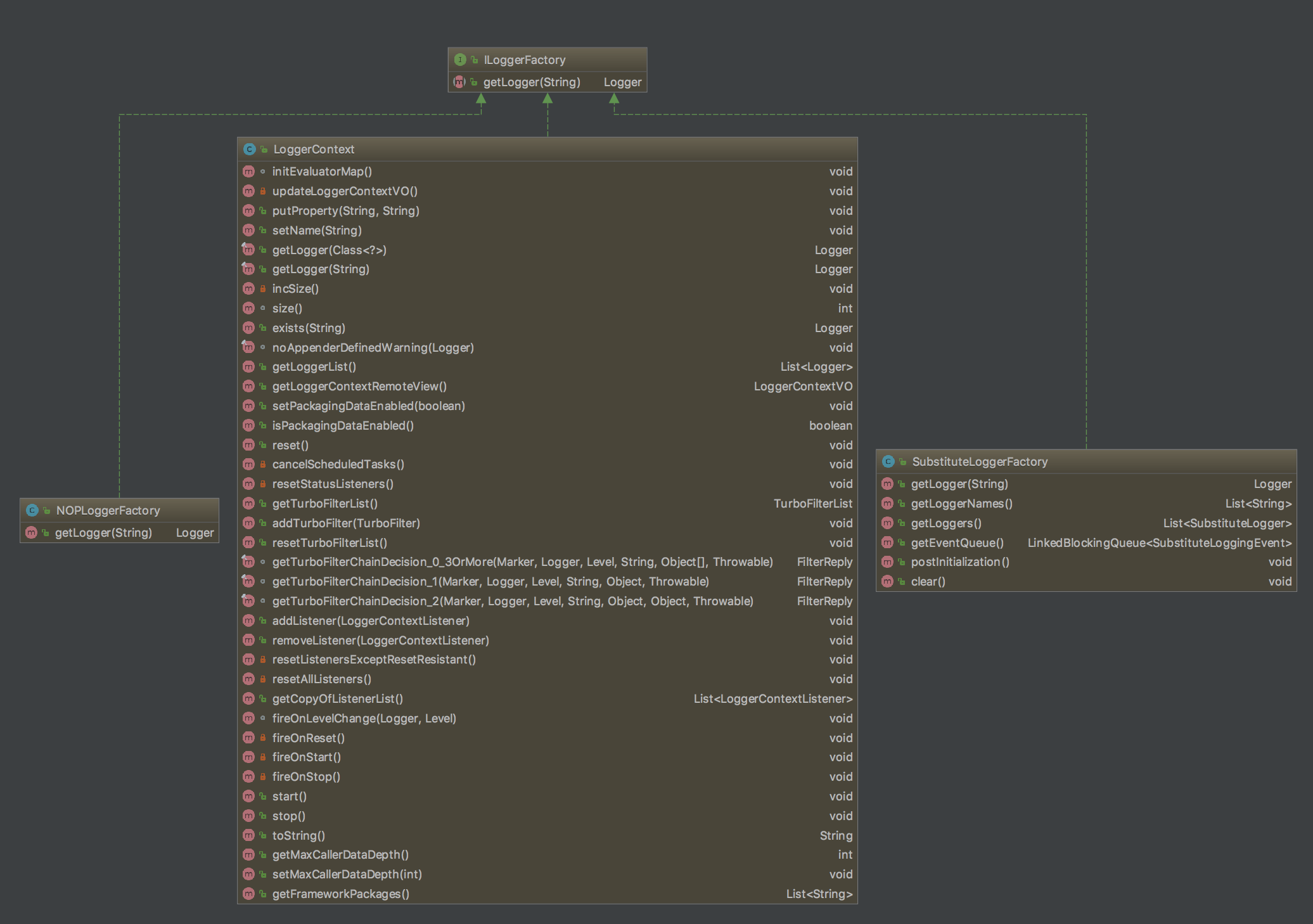The image size is (1313, 924).
Task: Click resetListenersExceptResetResistant() method
Action: tap(374, 659)
